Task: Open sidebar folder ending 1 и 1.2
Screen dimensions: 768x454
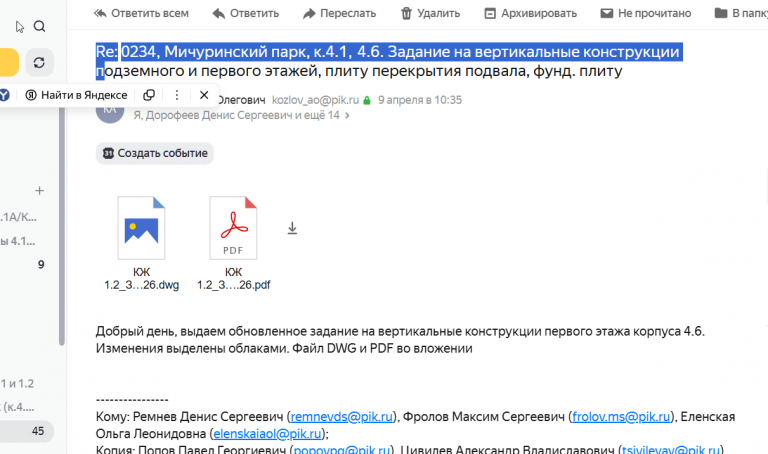Action: point(17,383)
